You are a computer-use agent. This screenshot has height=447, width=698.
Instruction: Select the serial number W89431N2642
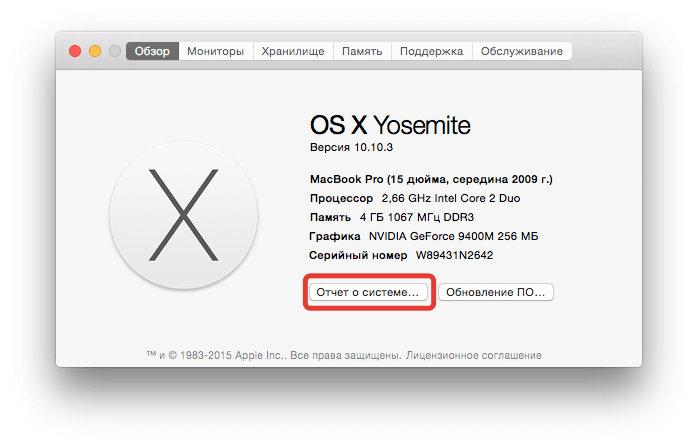point(454,255)
